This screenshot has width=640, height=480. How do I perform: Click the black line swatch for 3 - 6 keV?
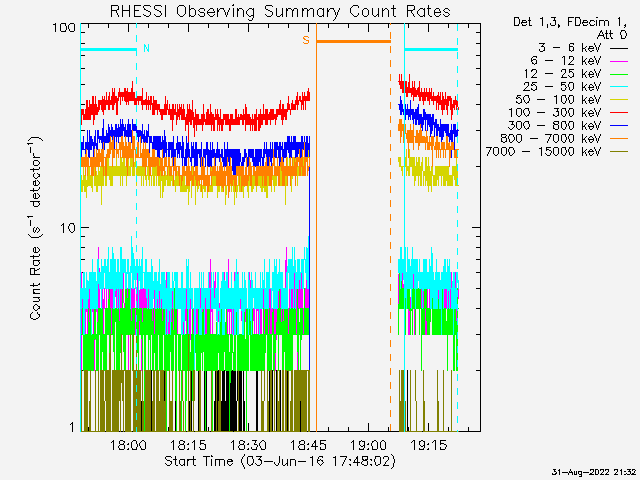[619, 49]
